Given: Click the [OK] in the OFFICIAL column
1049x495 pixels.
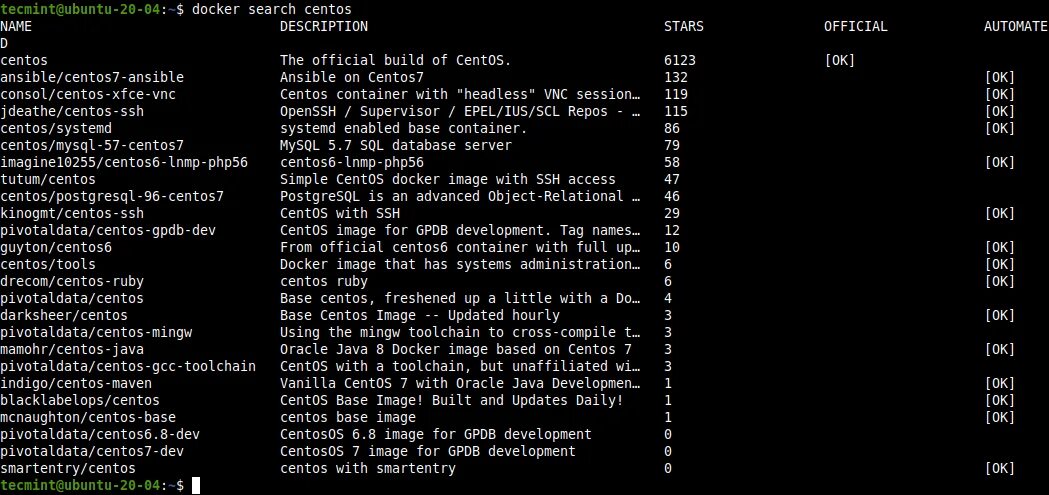Looking at the screenshot, I should pyautogui.click(x=839, y=60).
